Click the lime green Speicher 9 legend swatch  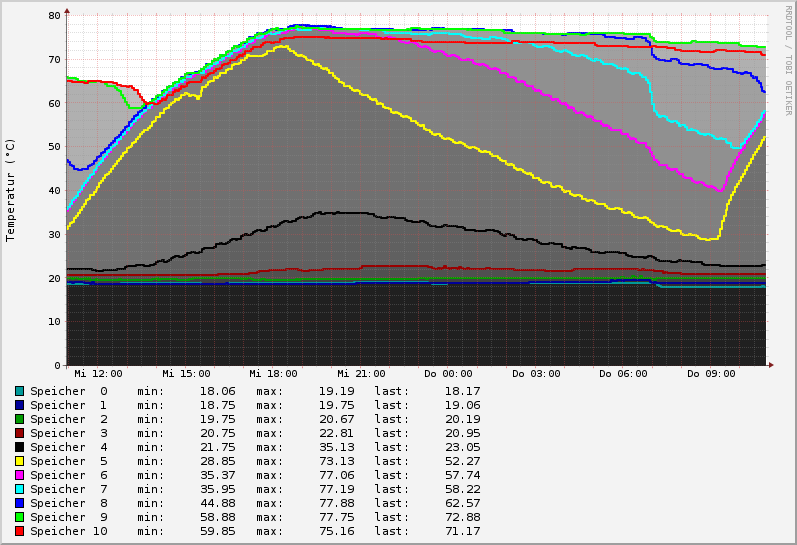[x=19, y=517]
